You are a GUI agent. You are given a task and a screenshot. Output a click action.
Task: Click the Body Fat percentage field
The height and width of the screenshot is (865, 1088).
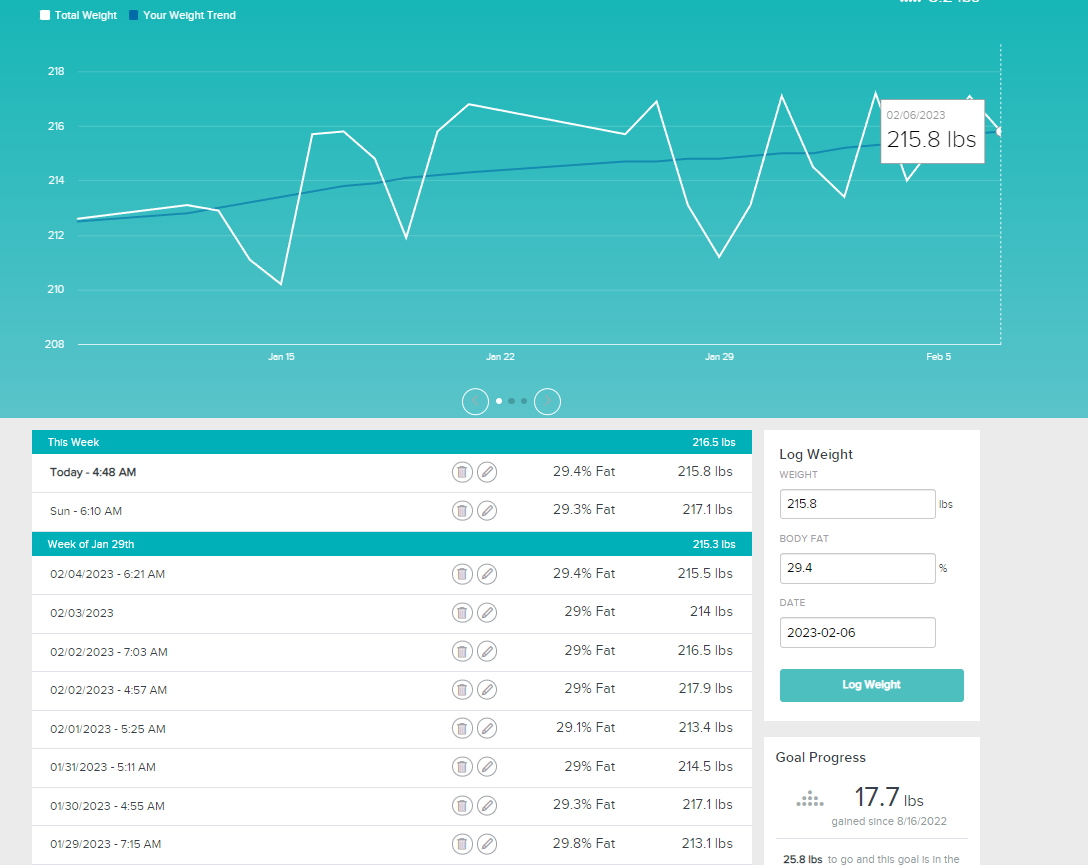[x=857, y=568]
